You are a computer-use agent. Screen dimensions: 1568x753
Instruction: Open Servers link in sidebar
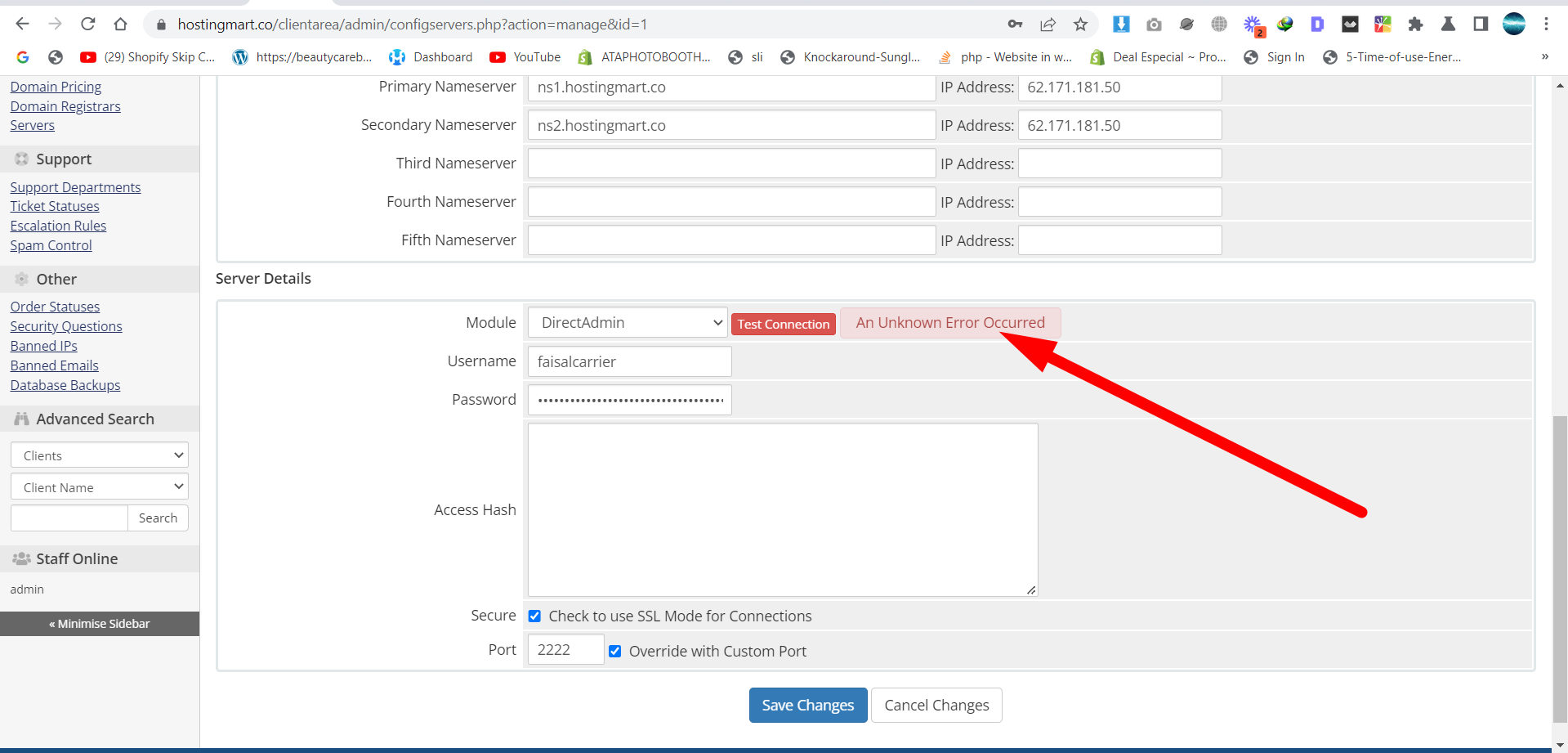33,125
